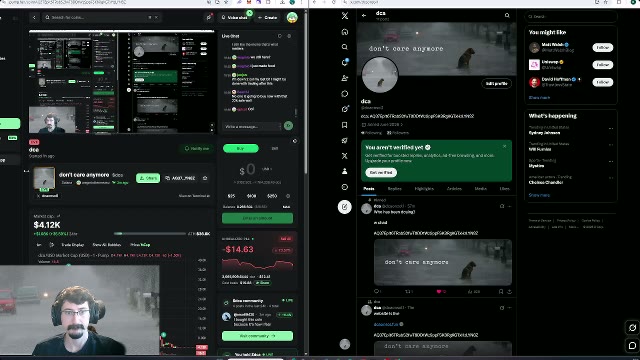Go back in the pump.fun header
The image size is (640, 360).
[34, 18]
